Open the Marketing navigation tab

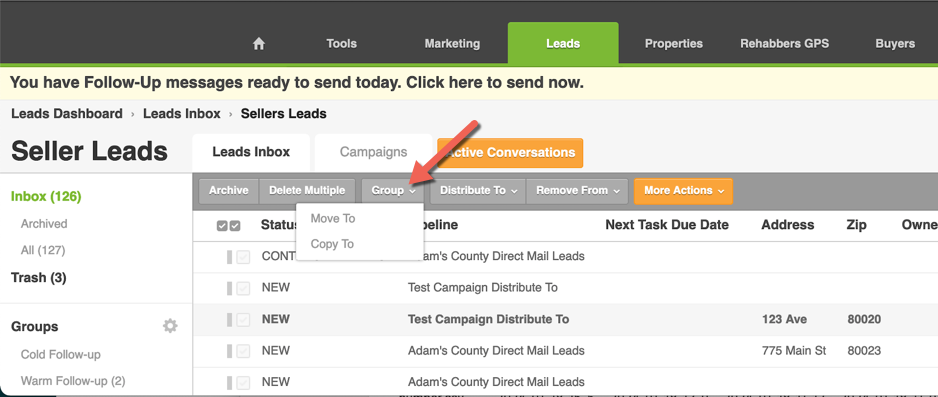coord(452,44)
